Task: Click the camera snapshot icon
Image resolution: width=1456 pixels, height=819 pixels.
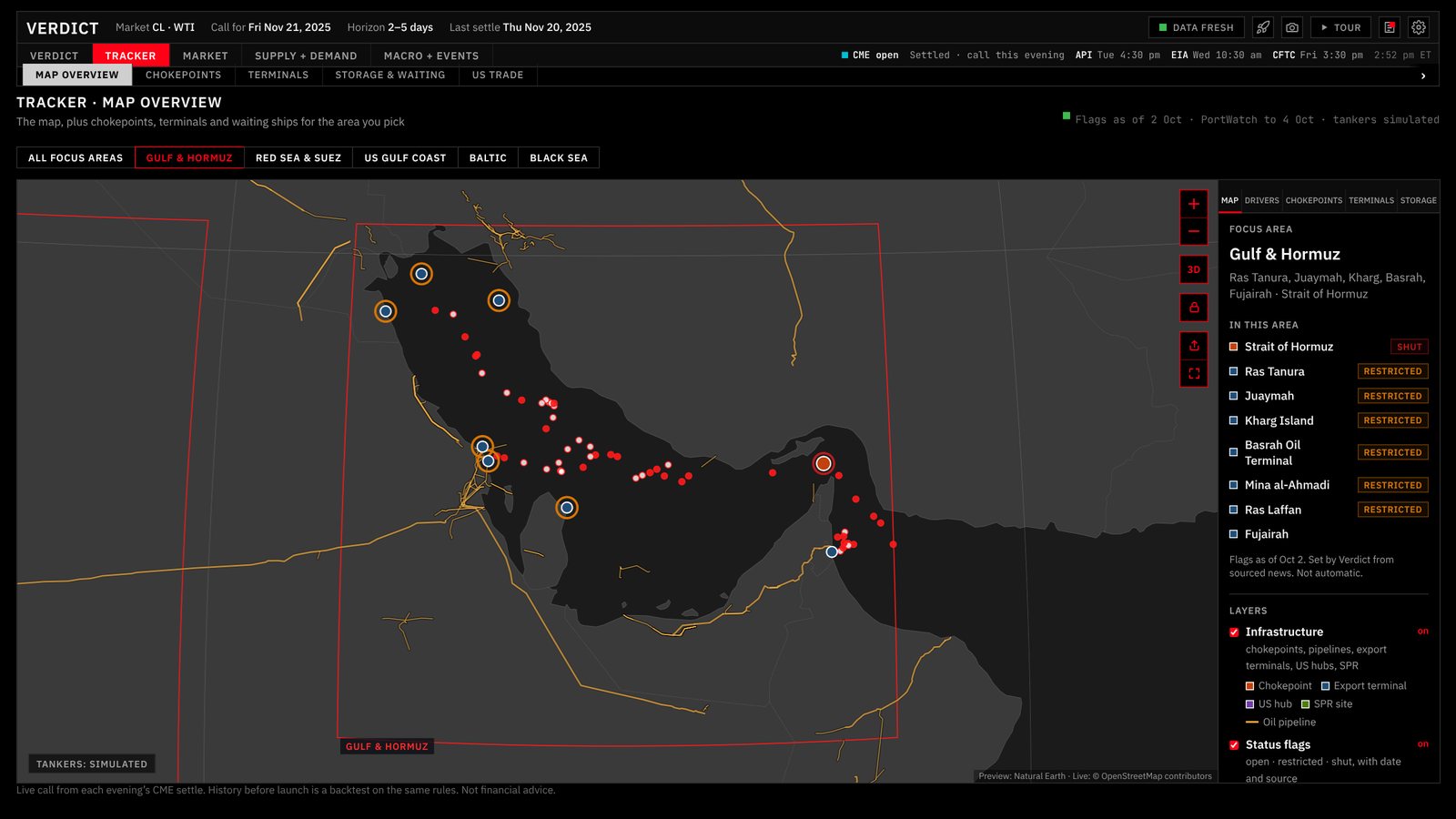Action: (x=1292, y=27)
